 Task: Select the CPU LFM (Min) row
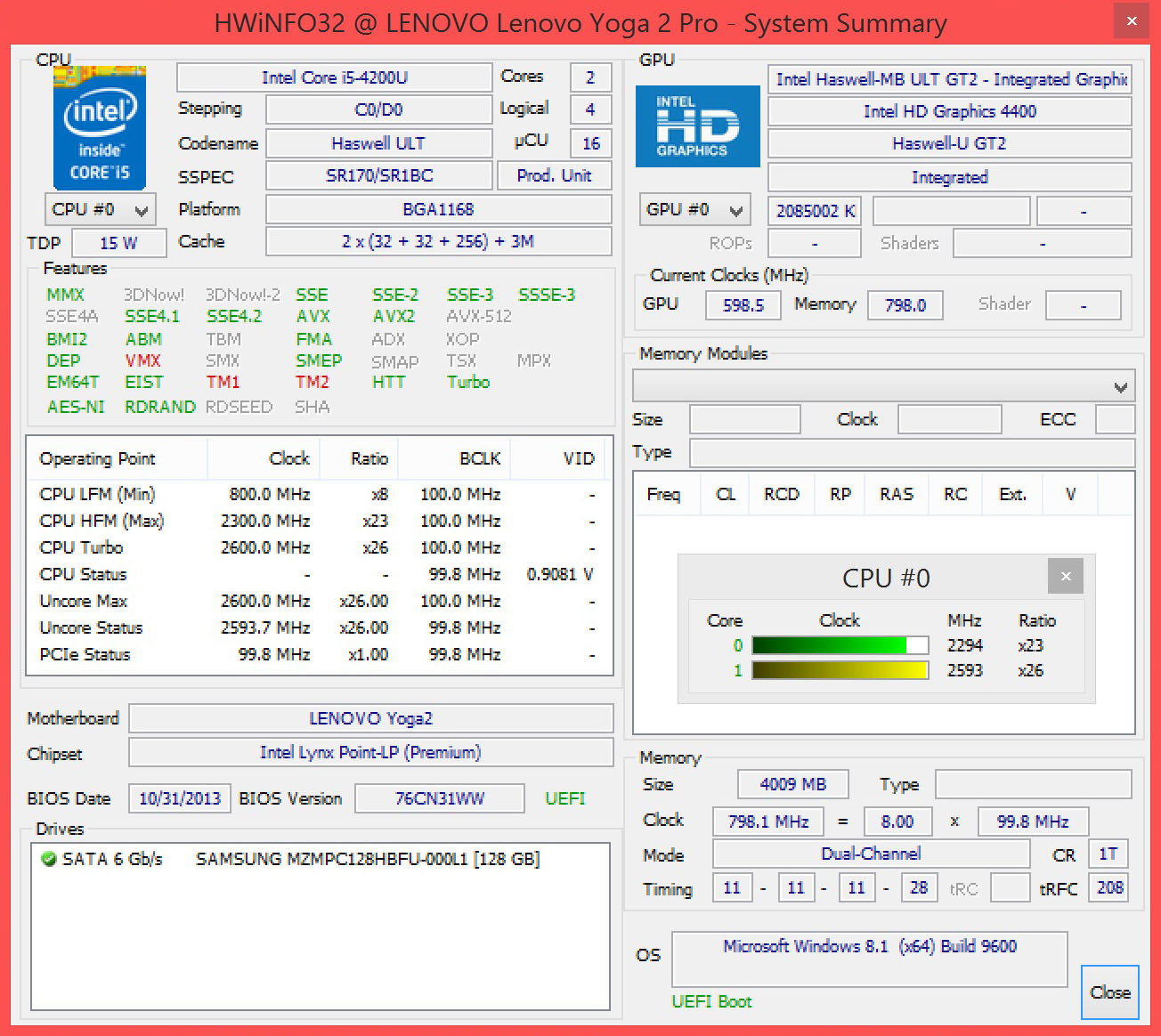coord(319,494)
